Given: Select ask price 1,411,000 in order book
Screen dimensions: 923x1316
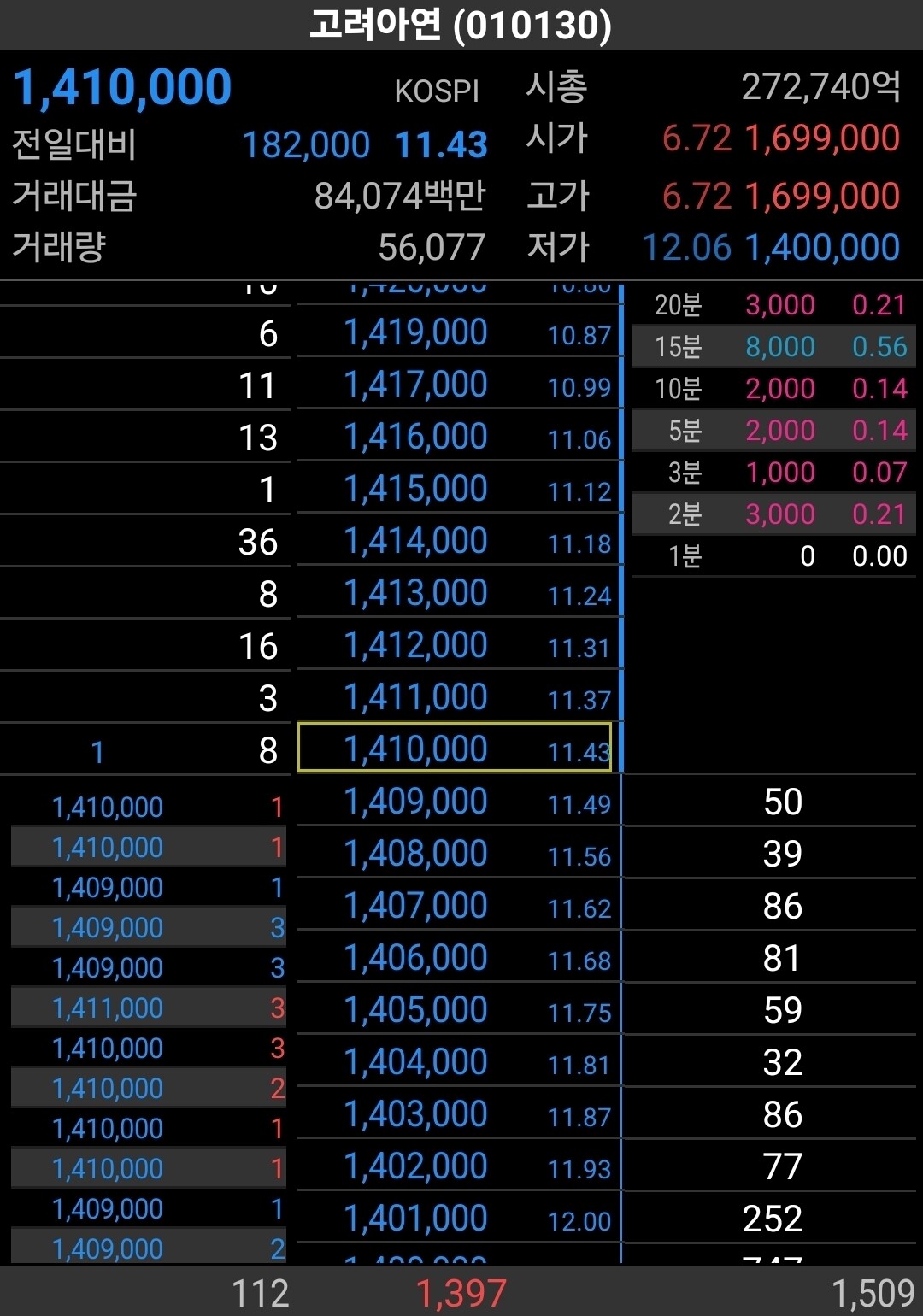Looking at the screenshot, I should (415, 697).
